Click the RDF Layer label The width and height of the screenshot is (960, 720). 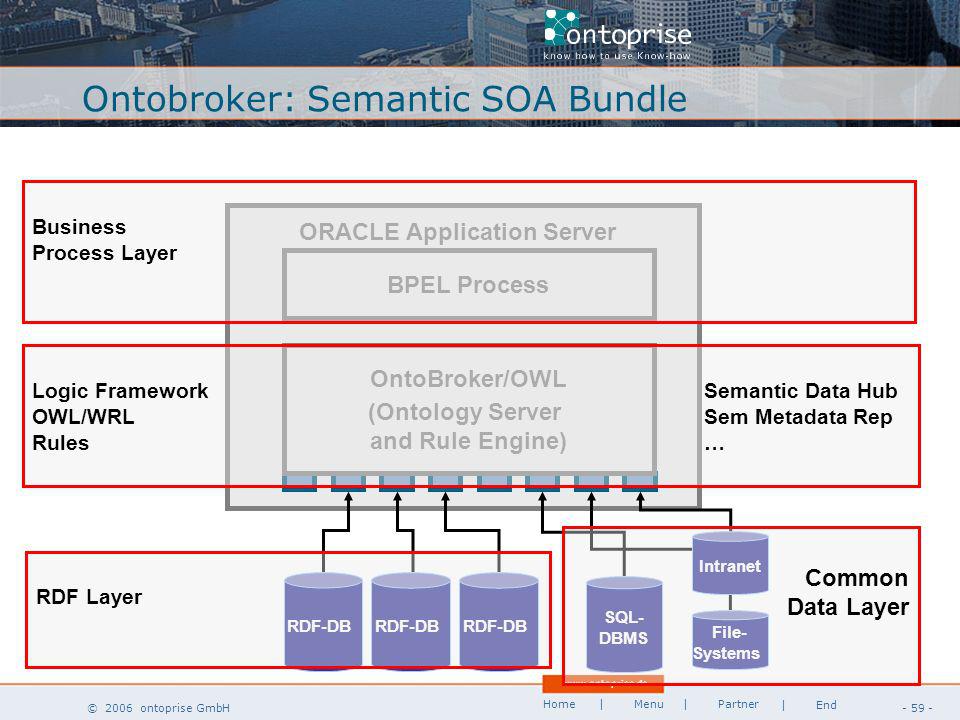89,596
